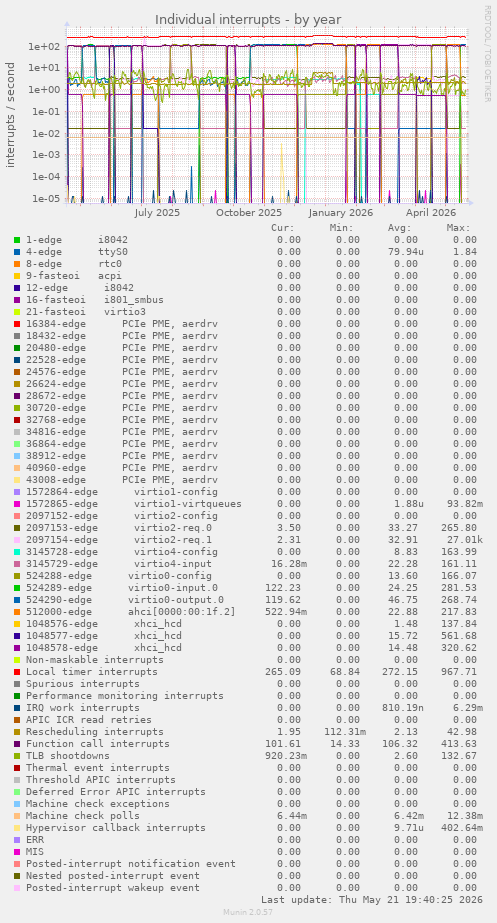Click the Munin 2.0.57 footer text
Image resolution: width=497 pixels, height=923 pixels.
click(x=248, y=912)
